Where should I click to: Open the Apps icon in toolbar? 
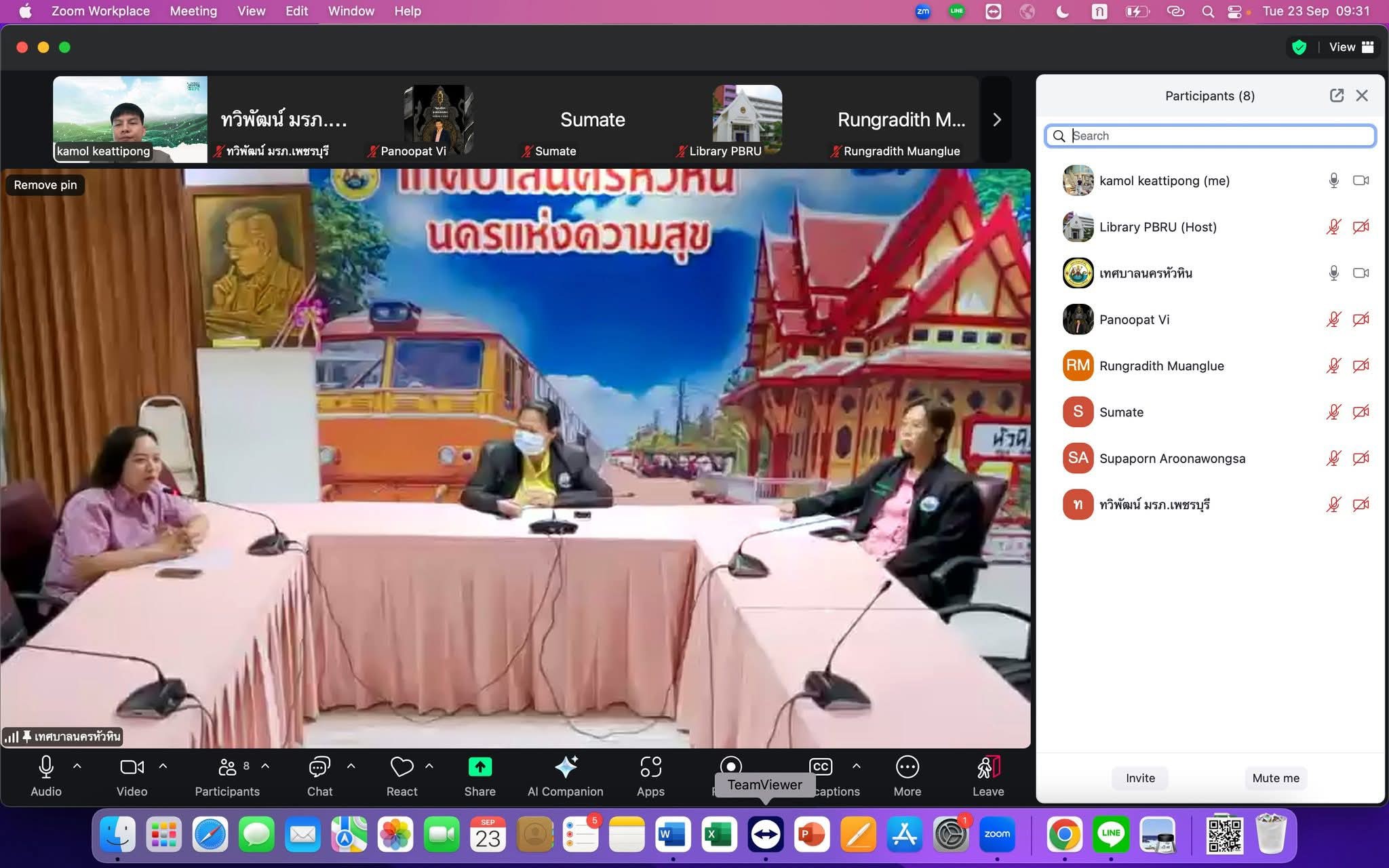click(650, 768)
